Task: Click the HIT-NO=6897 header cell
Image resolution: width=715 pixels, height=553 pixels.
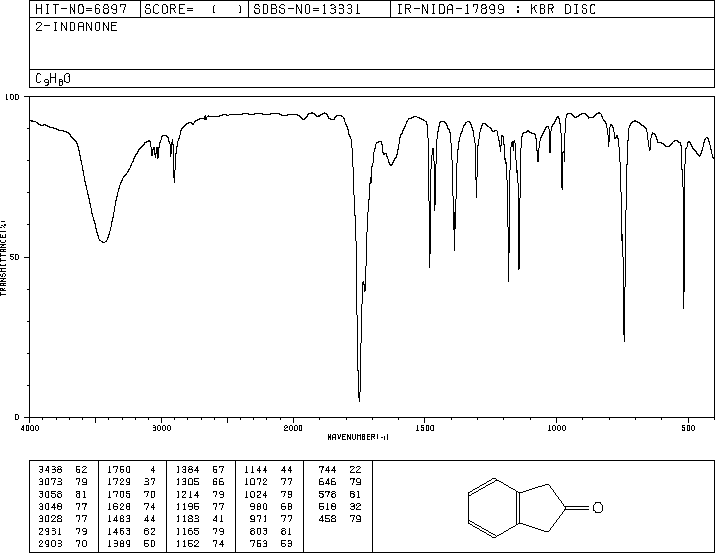Action: 85,9
